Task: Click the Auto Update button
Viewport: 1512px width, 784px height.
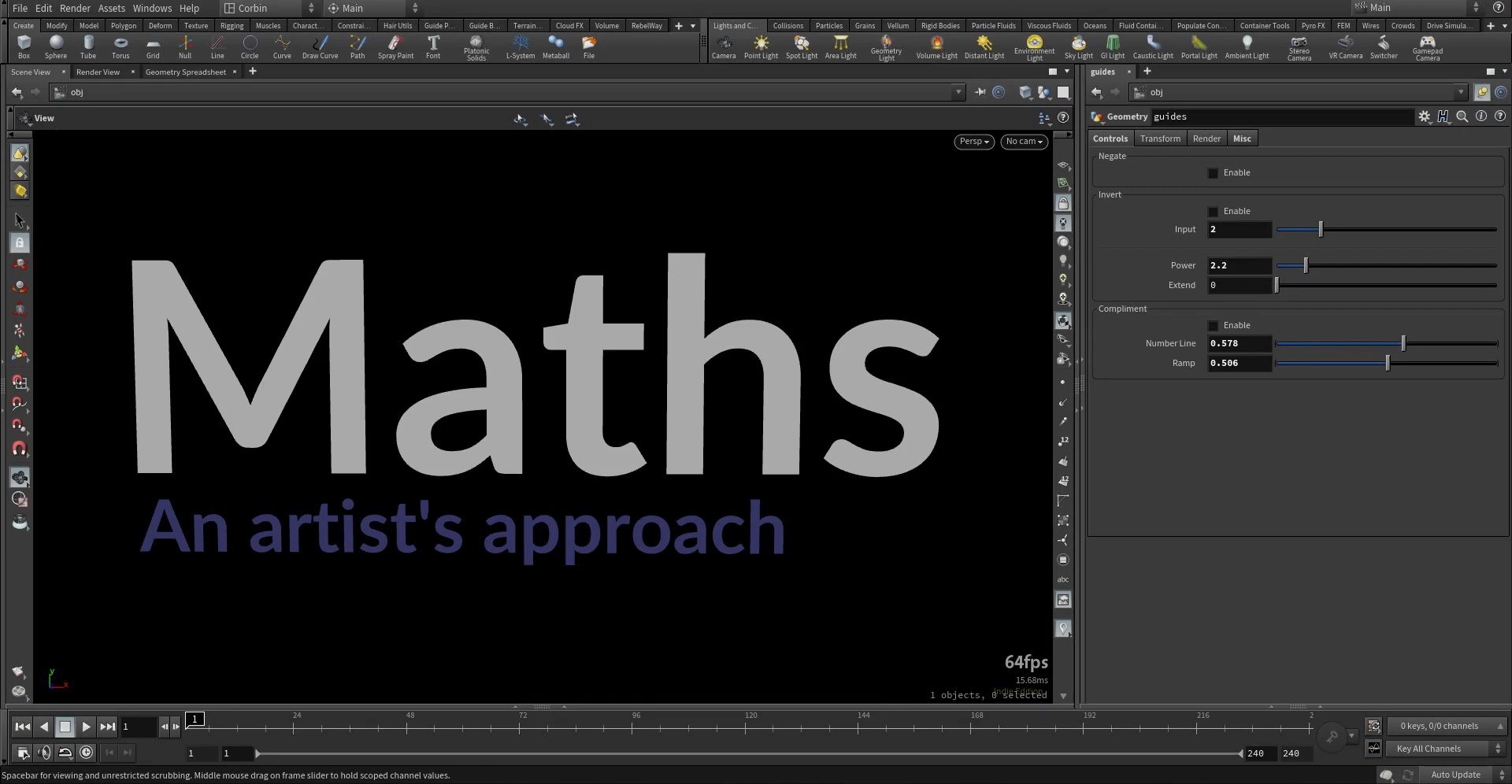Action: coord(1455,775)
